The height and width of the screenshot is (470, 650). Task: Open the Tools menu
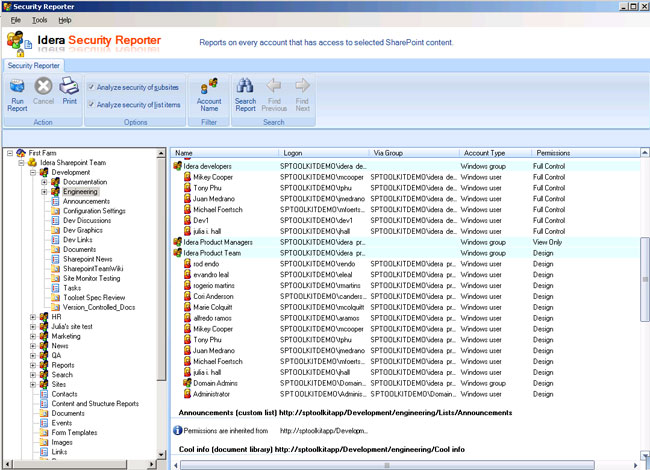click(x=40, y=20)
